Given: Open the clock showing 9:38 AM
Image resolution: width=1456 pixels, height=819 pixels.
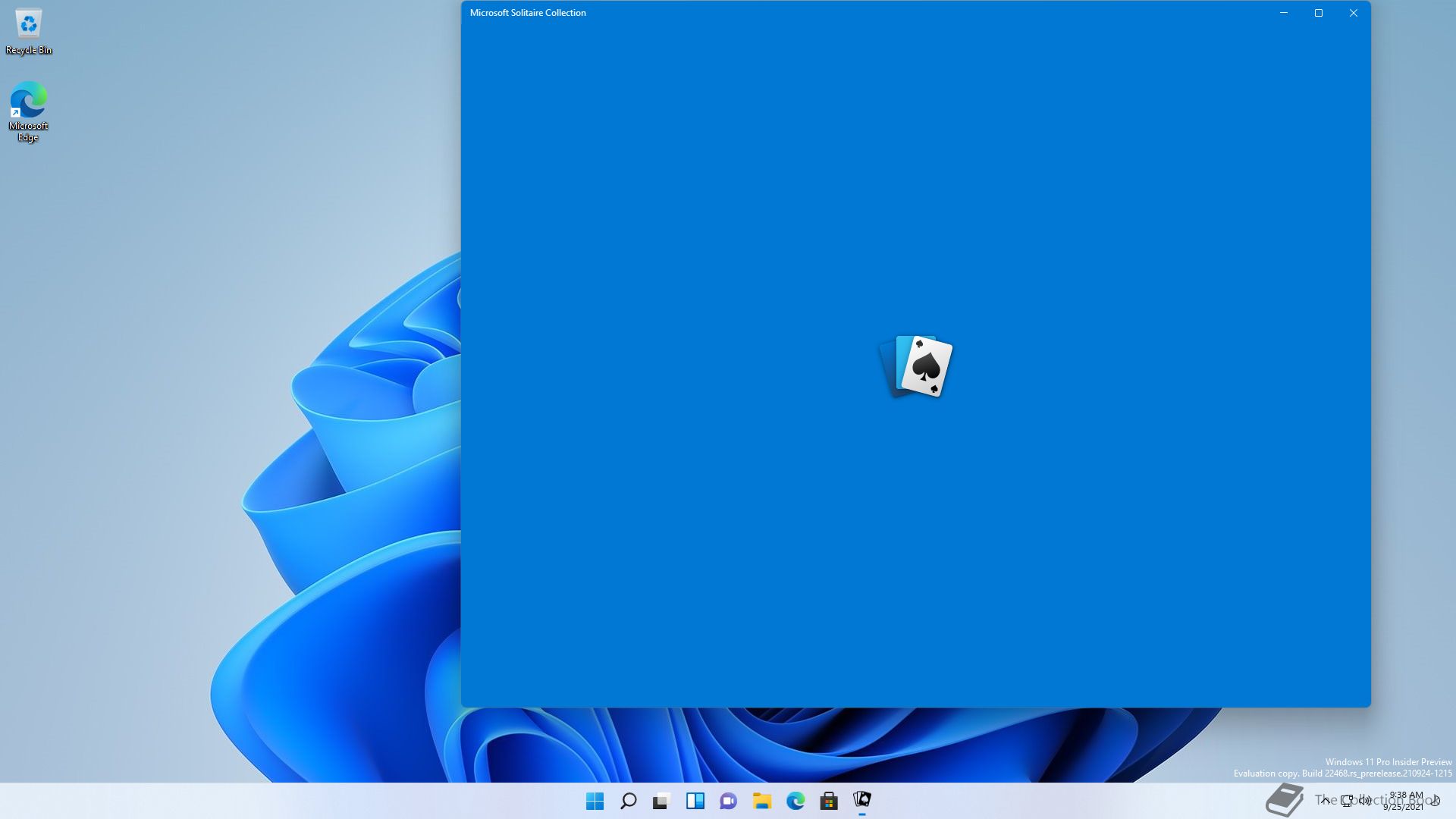Looking at the screenshot, I should [1404, 801].
